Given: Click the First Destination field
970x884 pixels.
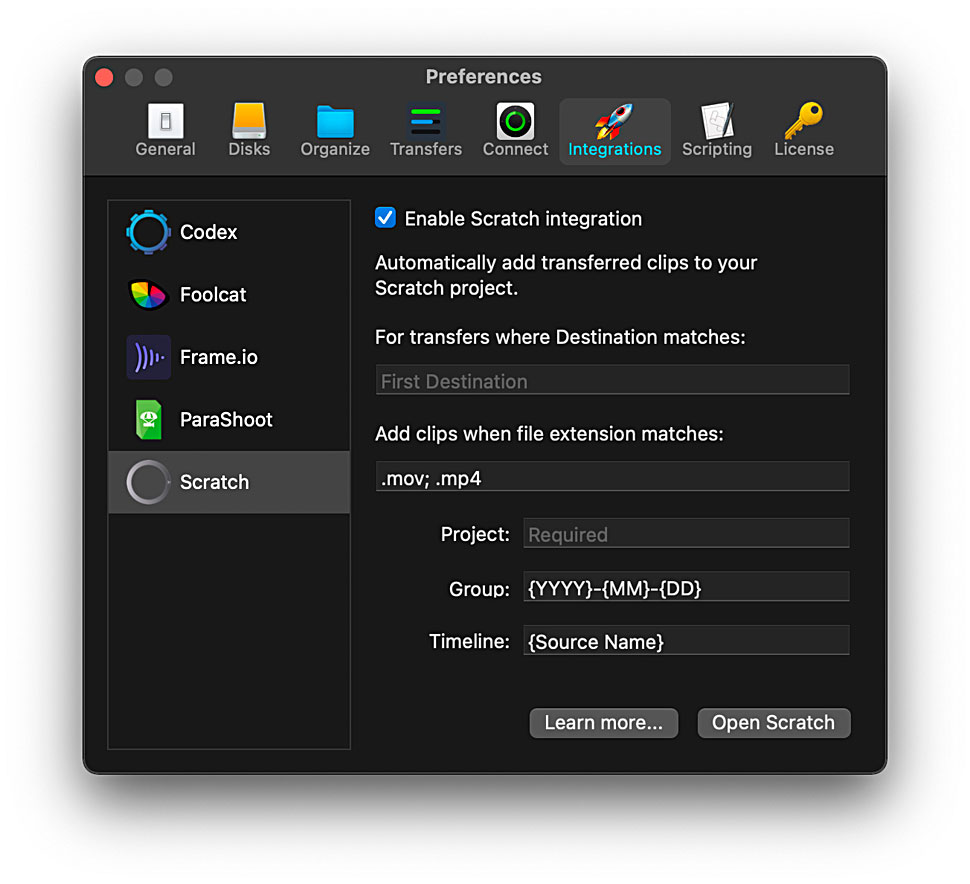Looking at the screenshot, I should tap(612, 380).
